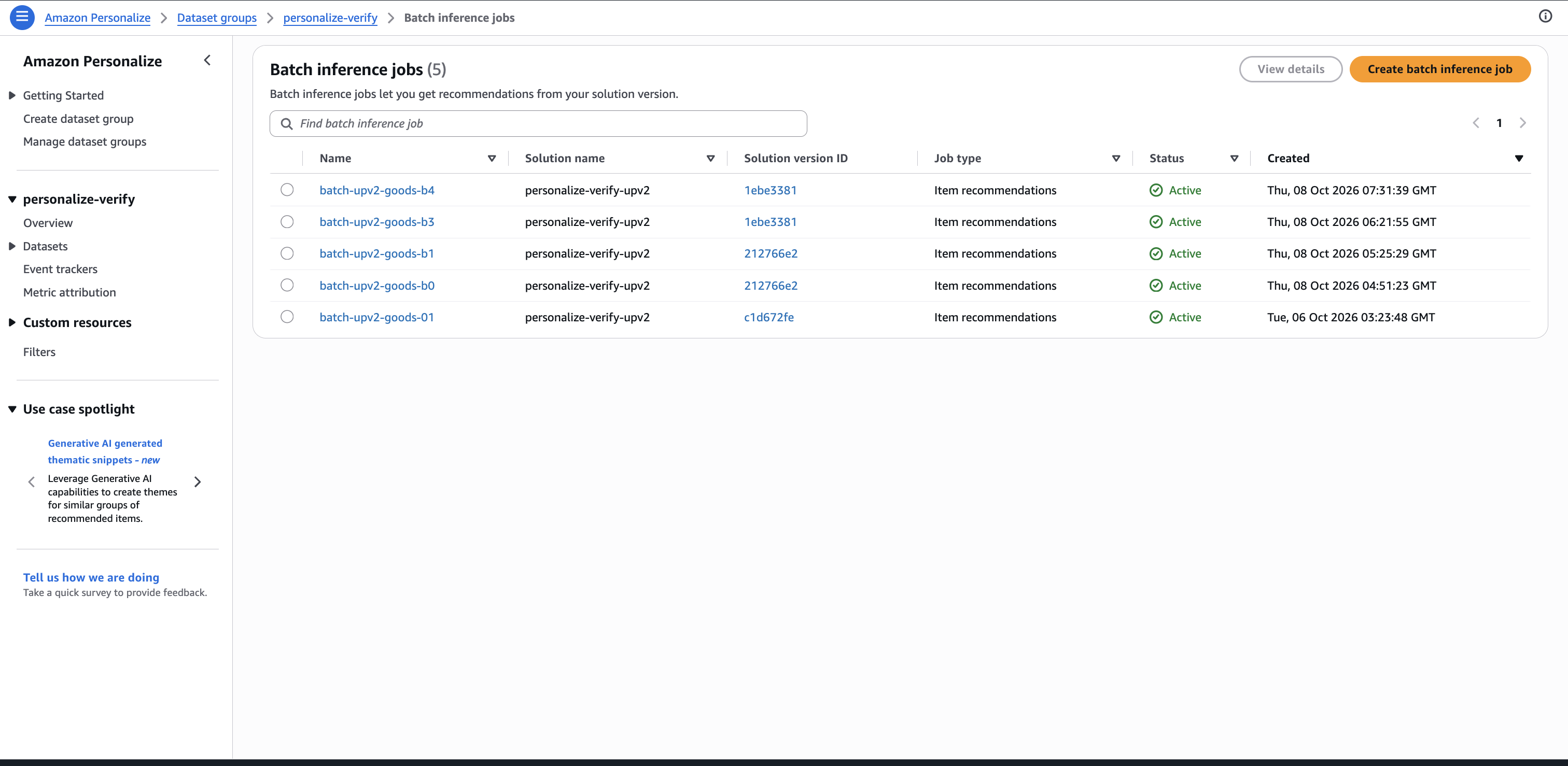Open Create dataset group in sidebar
1568x766 pixels.
pyautogui.click(x=78, y=119)
